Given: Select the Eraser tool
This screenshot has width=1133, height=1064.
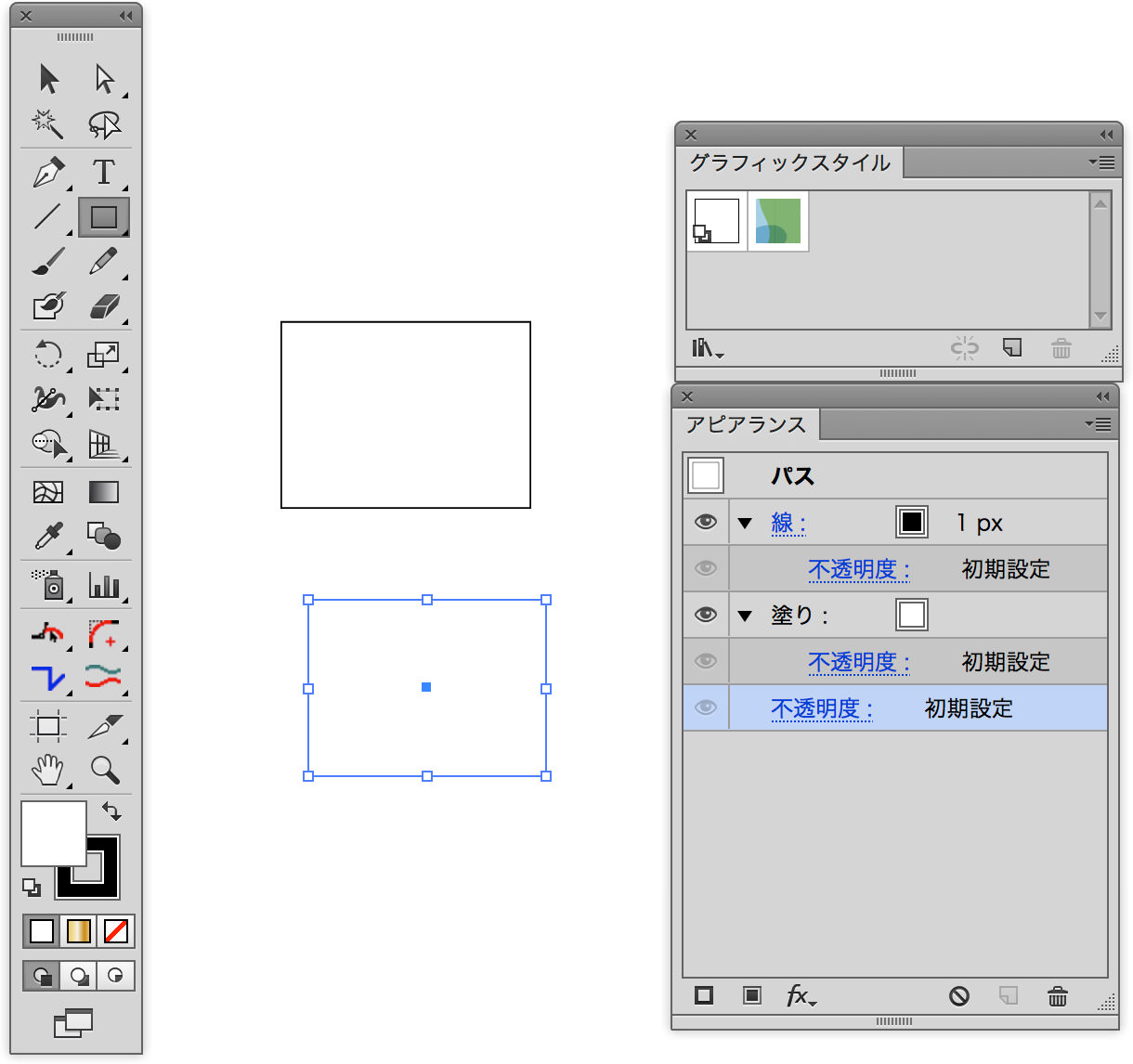Looking at the screenshot, I should 104,306.
